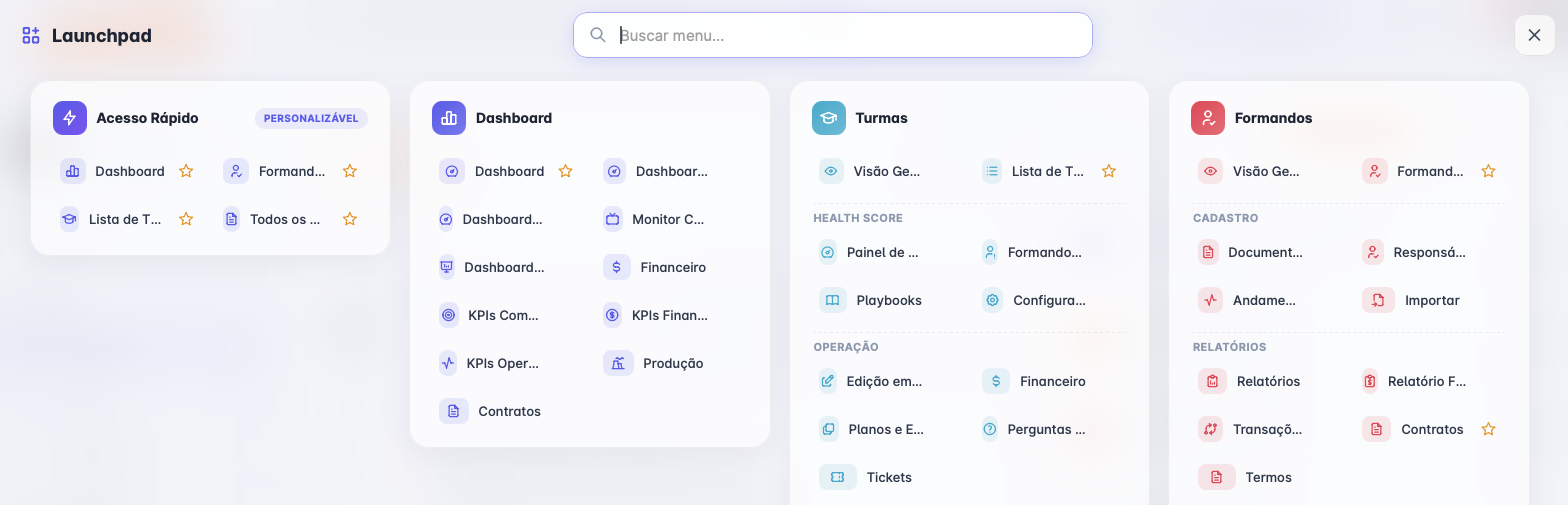Image resolution: width=1568 pixels, height=505 pixels.
Task: Close the Launchpad with the X button
Action: [1535, 35]
